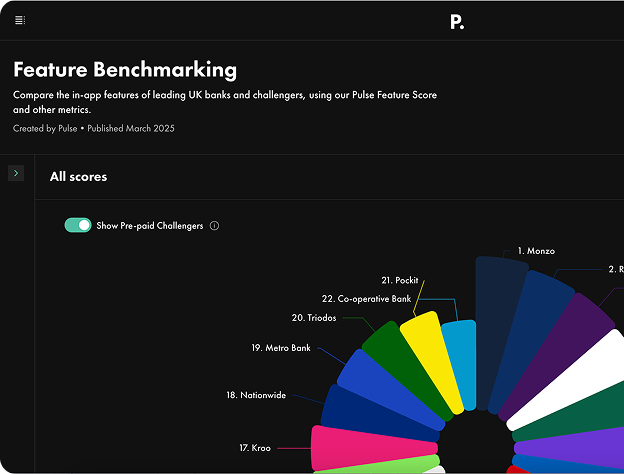Click the '17. Kroo' label
624x474 pixels.
click(x=257, y=447)
